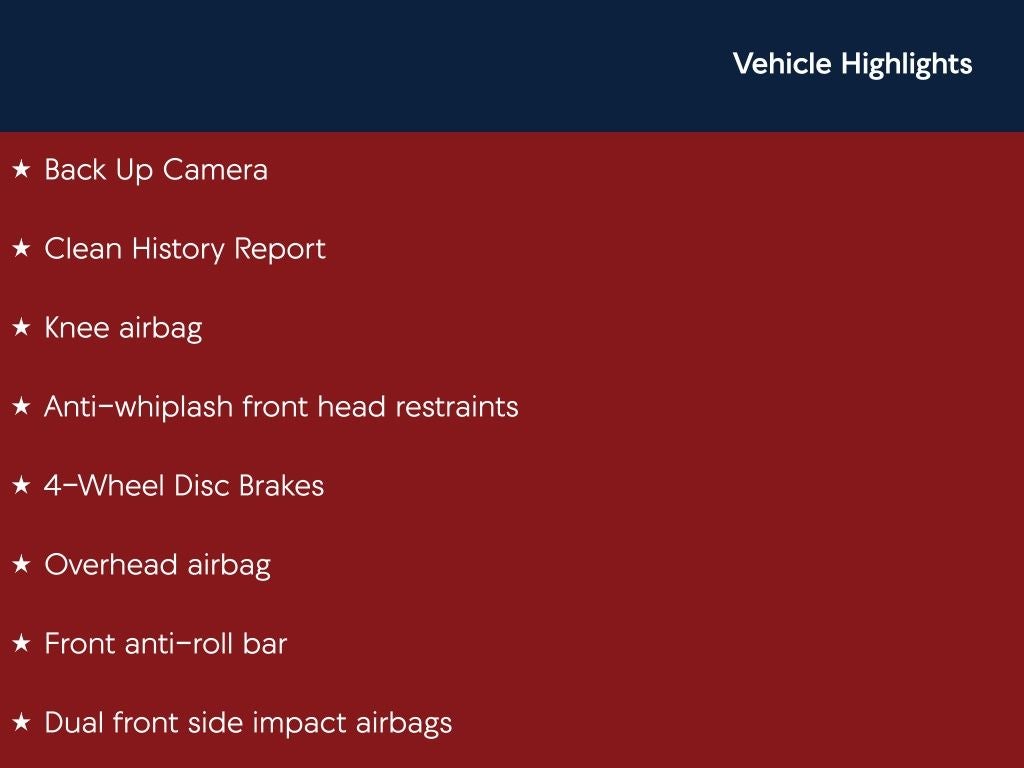Click the star before Dual front side impact airbags
Image resolution: width=1024 pixels, height=768 pixels.
tap(21, 724)
